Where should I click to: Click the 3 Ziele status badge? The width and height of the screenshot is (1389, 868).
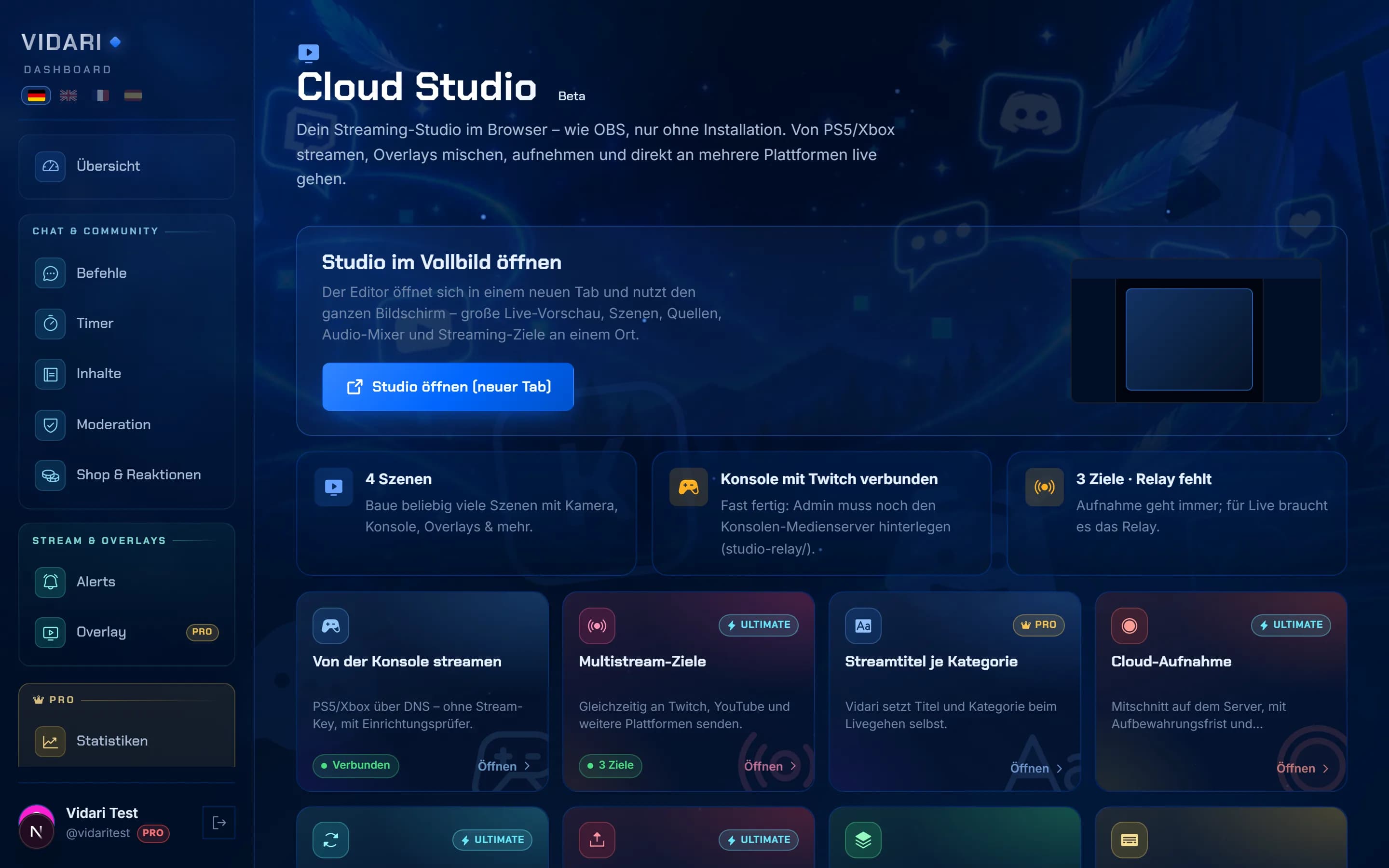coord(610,765)
